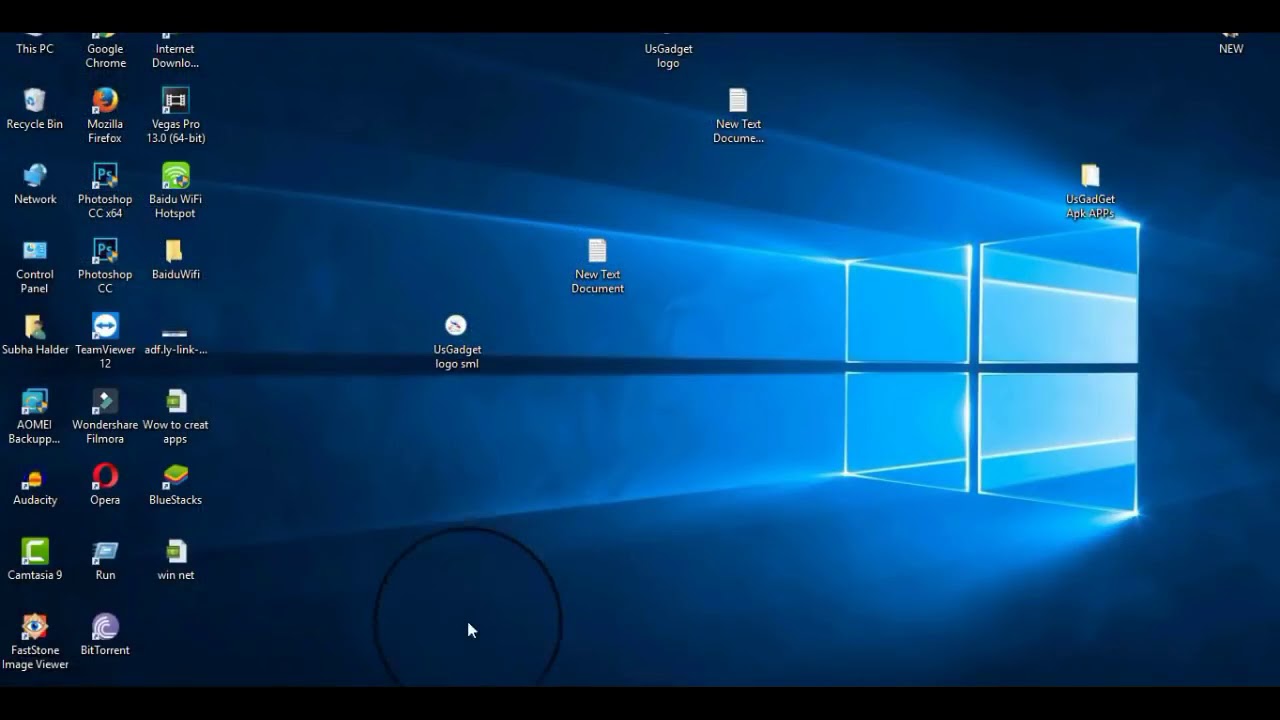Screen dimensions: 1280x720
Task: Select the NEW desktop item
Action: pyautogui.click(x=1231, y=44)
